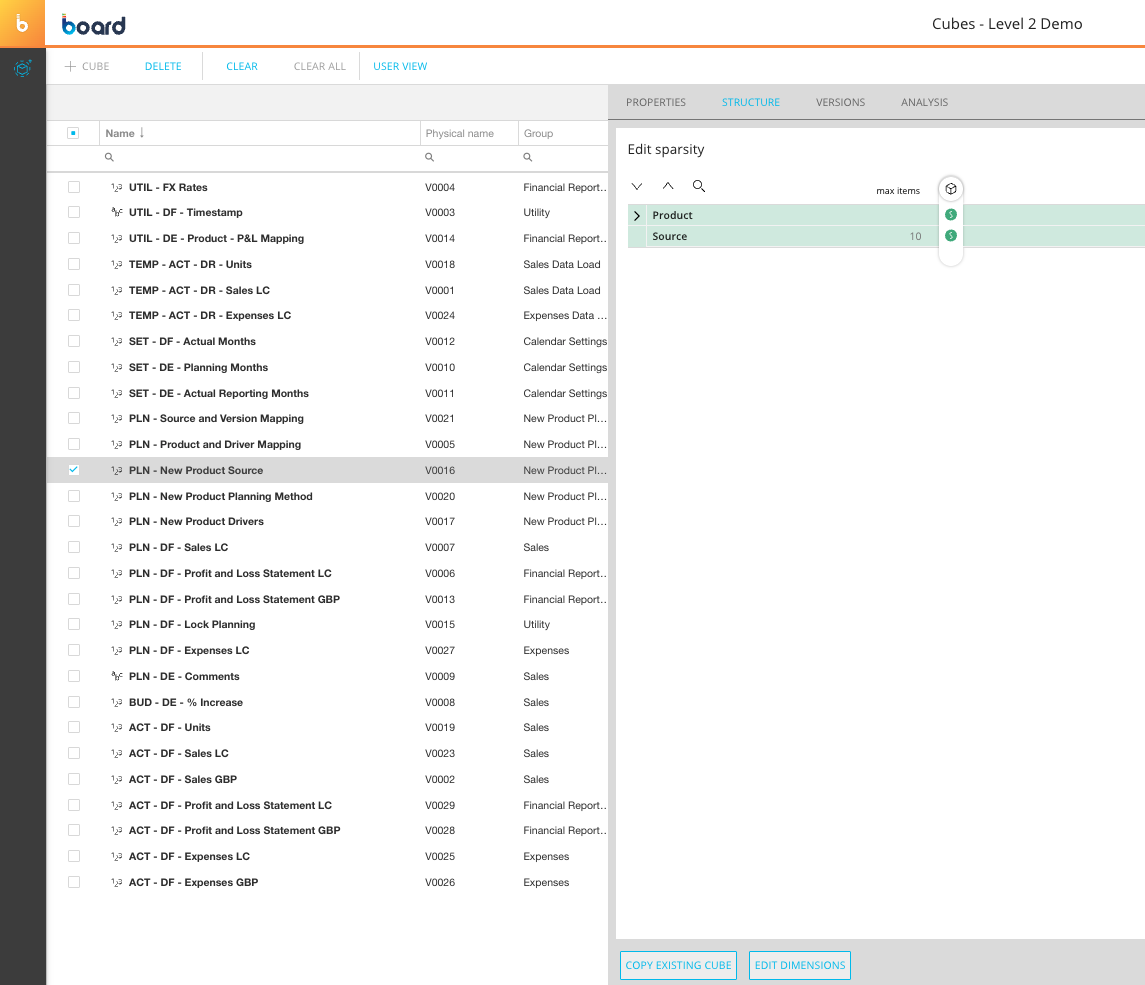The image size is (1145, 985).
Task: Click the add CUBE button
Action: 87,66
